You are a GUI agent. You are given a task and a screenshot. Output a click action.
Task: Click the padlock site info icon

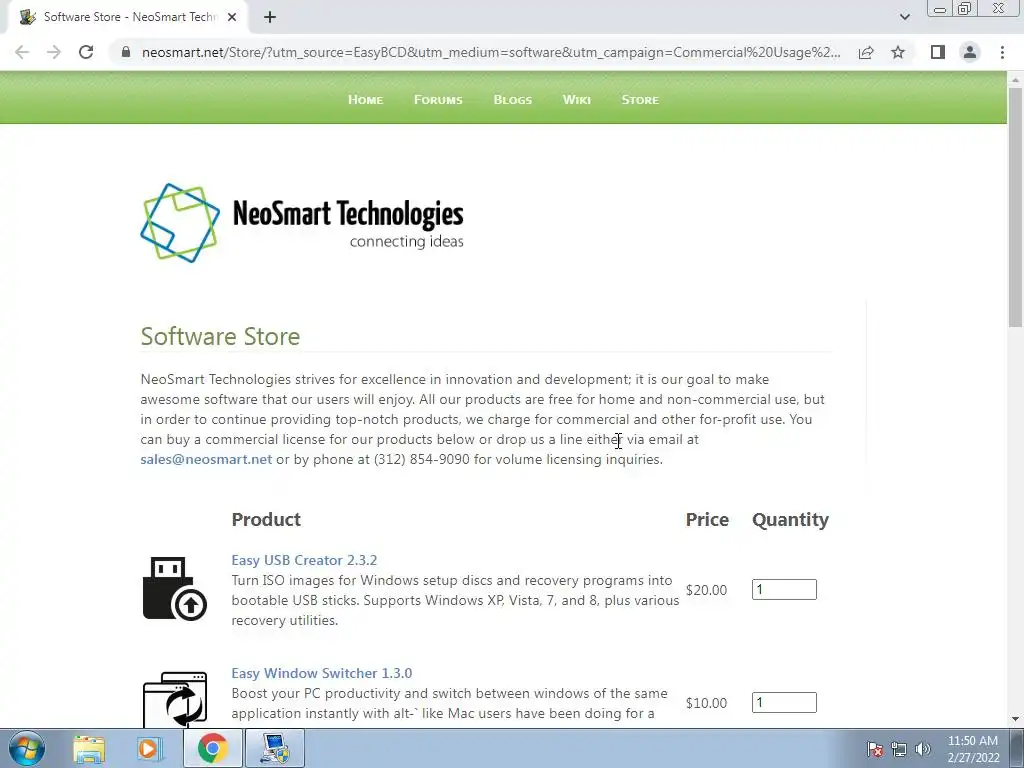126,52
